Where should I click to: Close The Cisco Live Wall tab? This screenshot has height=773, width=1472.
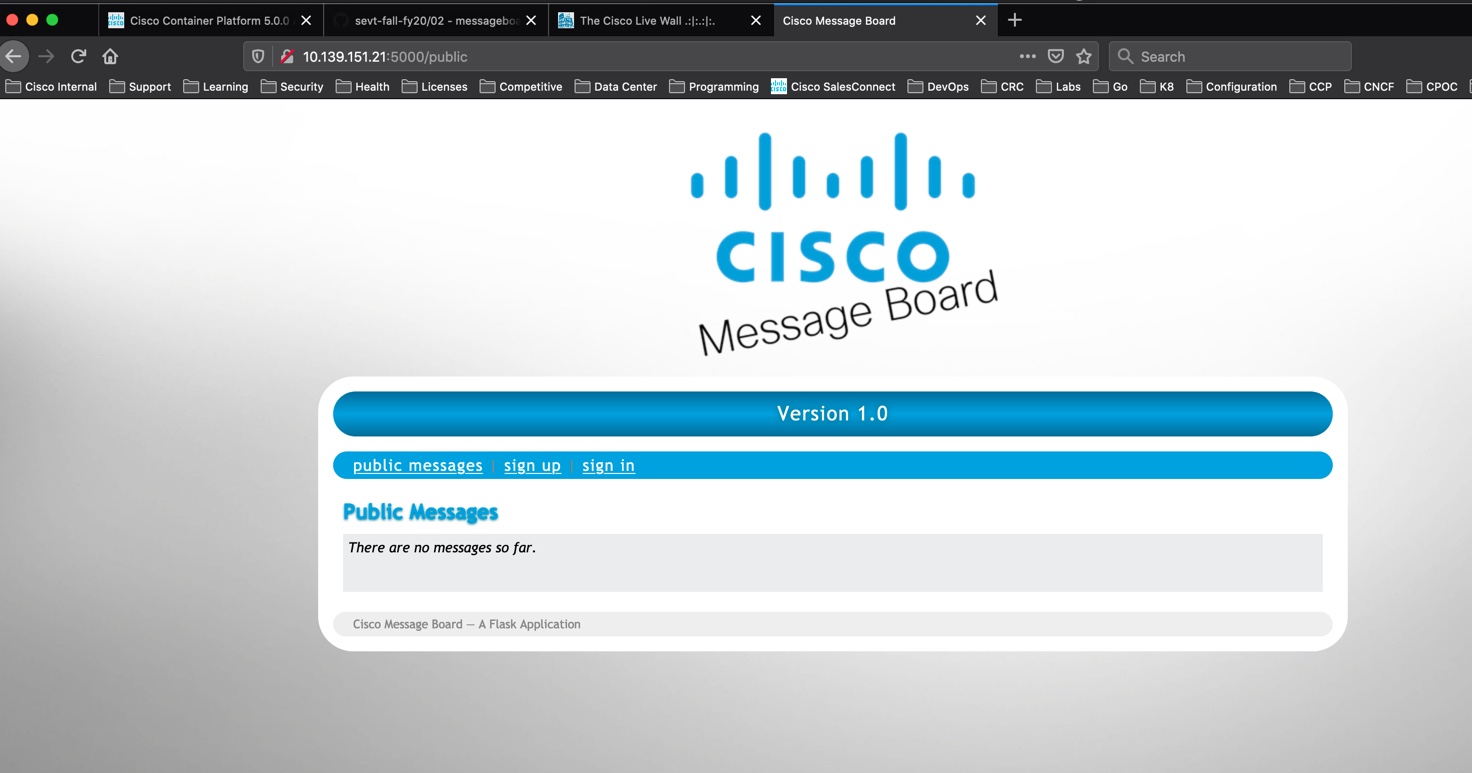pyautogui.click(x=756, y=20)
